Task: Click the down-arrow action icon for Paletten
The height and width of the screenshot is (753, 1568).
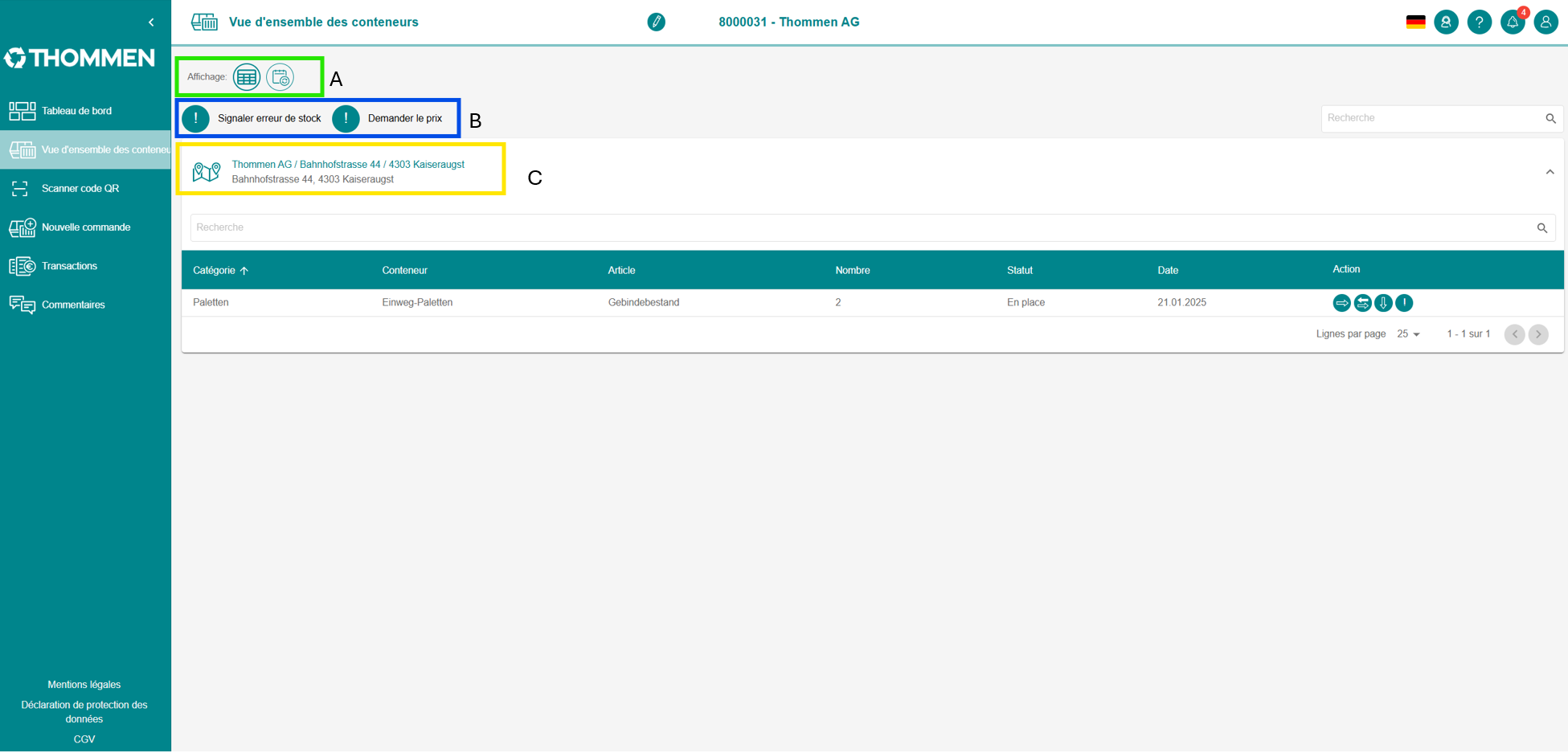Action: tap(1383, 303)
